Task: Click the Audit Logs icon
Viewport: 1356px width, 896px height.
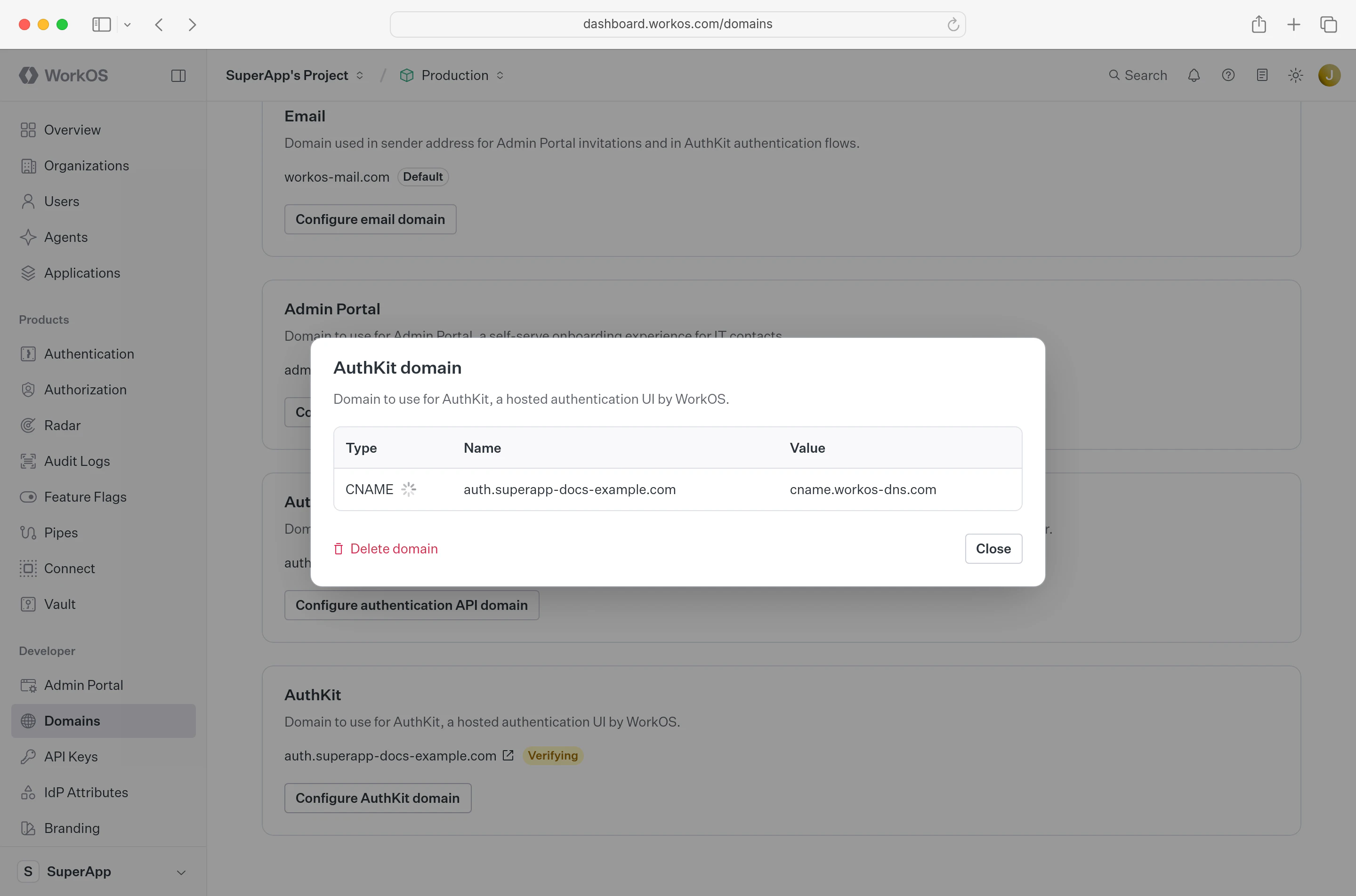Action: (x=28, y=461)
